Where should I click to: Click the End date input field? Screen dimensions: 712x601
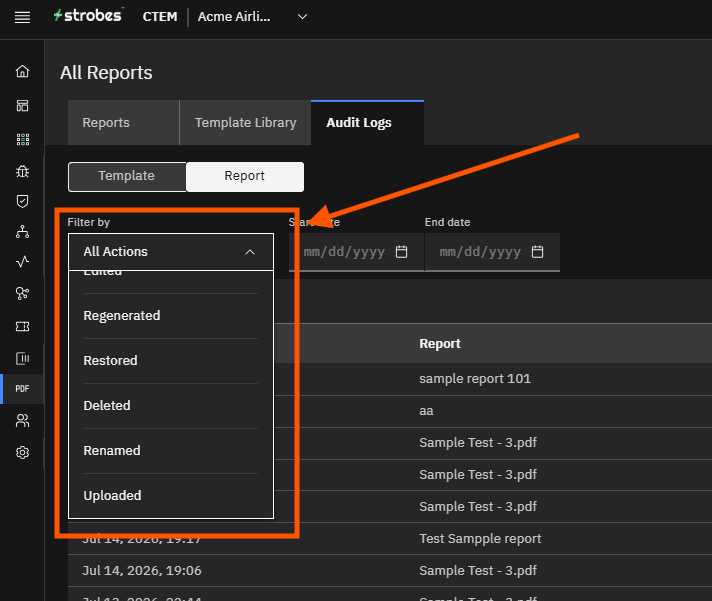pos(492,252)
